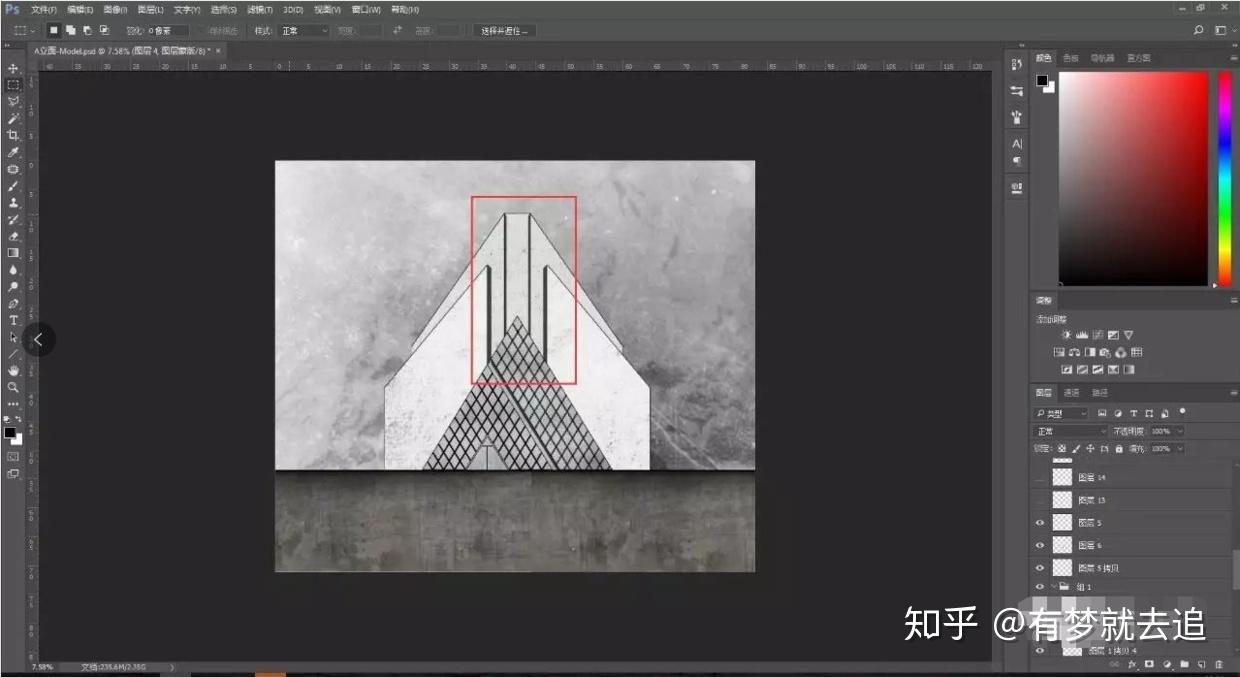This screenshot has height=677, width=1240.
Task: Click the search magnifier icon top right
Action: [x=1199, y=31]
